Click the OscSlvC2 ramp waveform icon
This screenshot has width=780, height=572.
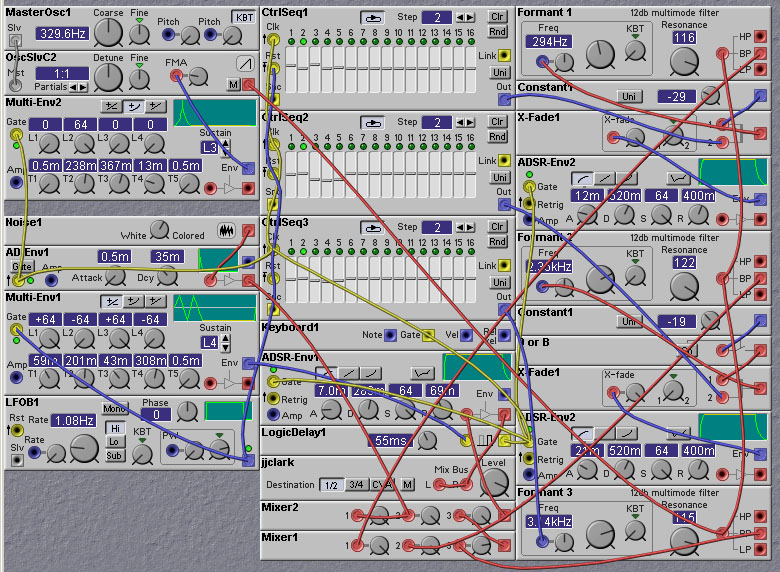click(244, 63)
